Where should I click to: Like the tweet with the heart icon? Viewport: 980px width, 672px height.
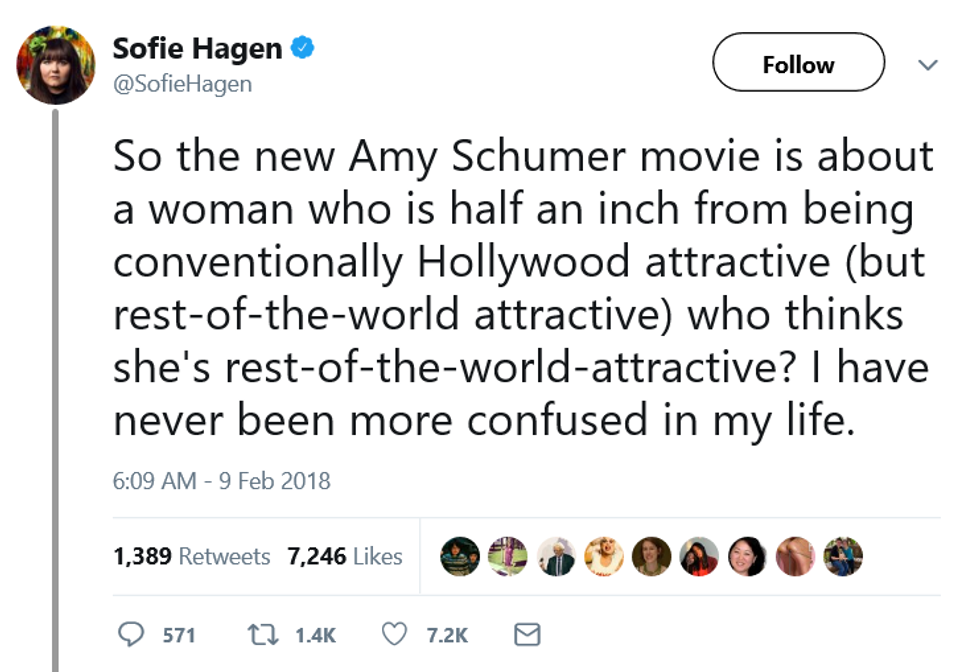pyautogui.click(x=397, y=634)
